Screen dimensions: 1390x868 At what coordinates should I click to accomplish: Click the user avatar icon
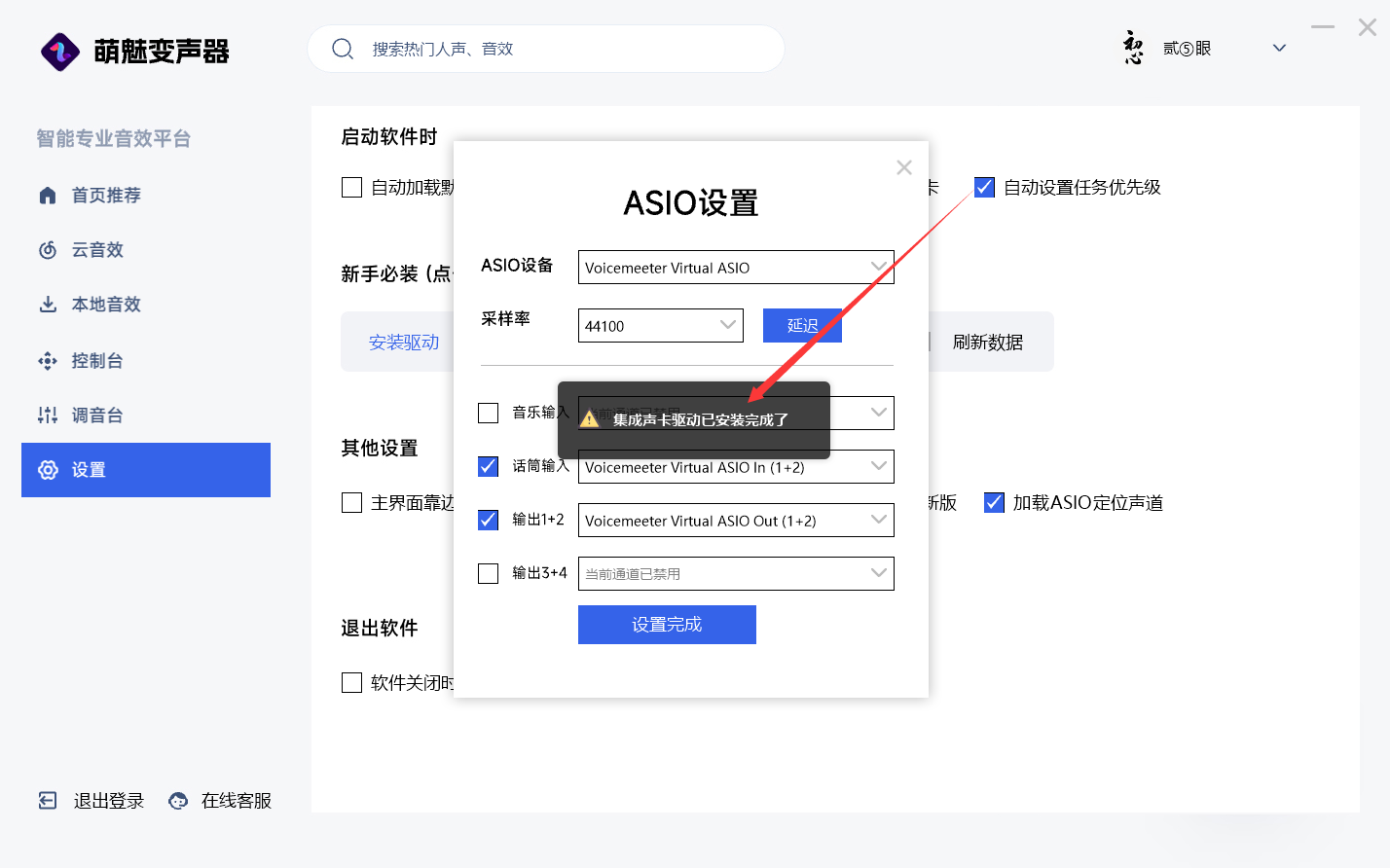point(1133,48)
